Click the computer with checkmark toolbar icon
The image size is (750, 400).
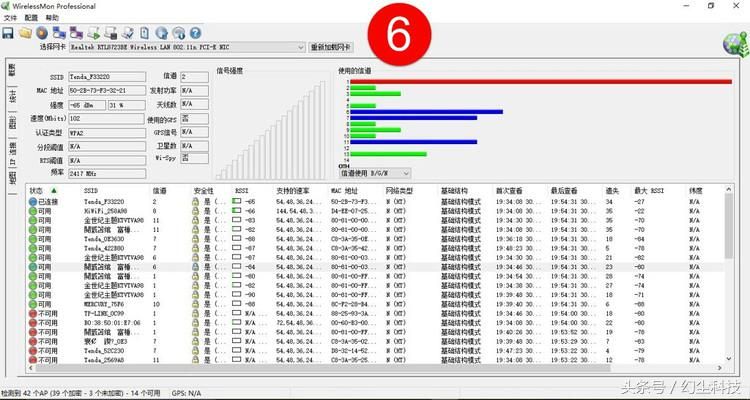[x=128, y=33]
